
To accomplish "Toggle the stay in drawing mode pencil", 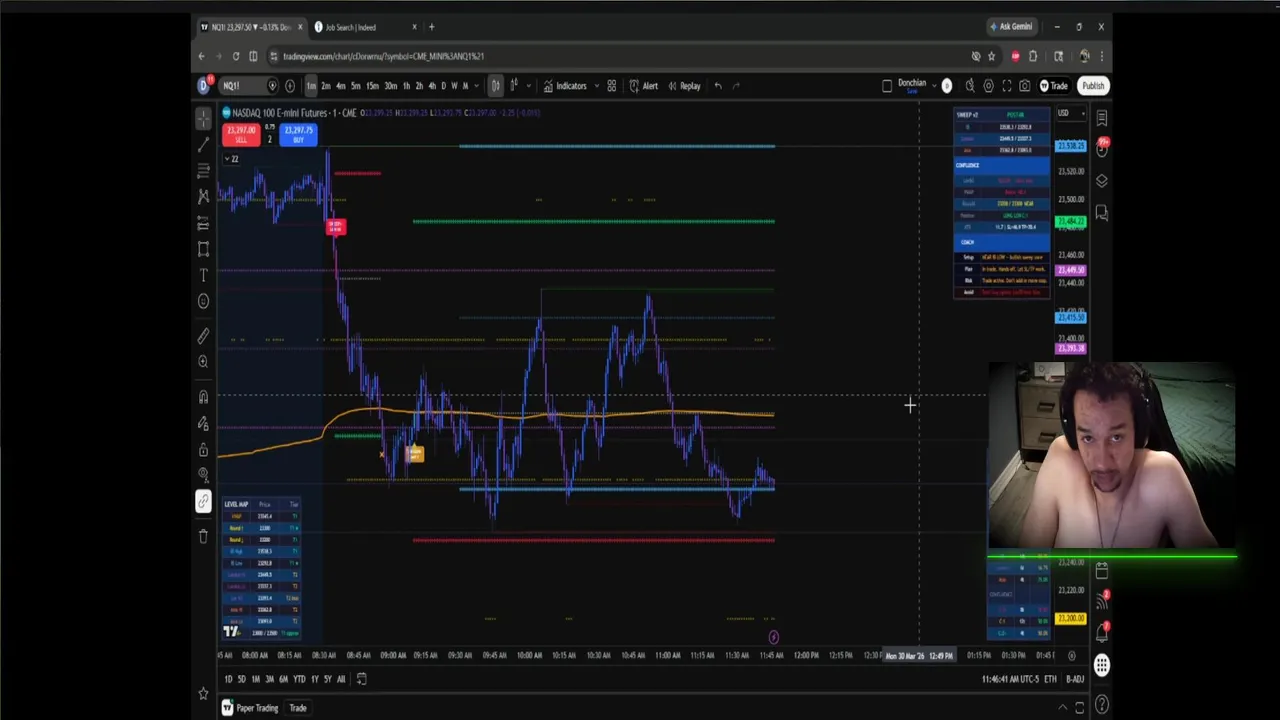I will (x=203, y=423).
